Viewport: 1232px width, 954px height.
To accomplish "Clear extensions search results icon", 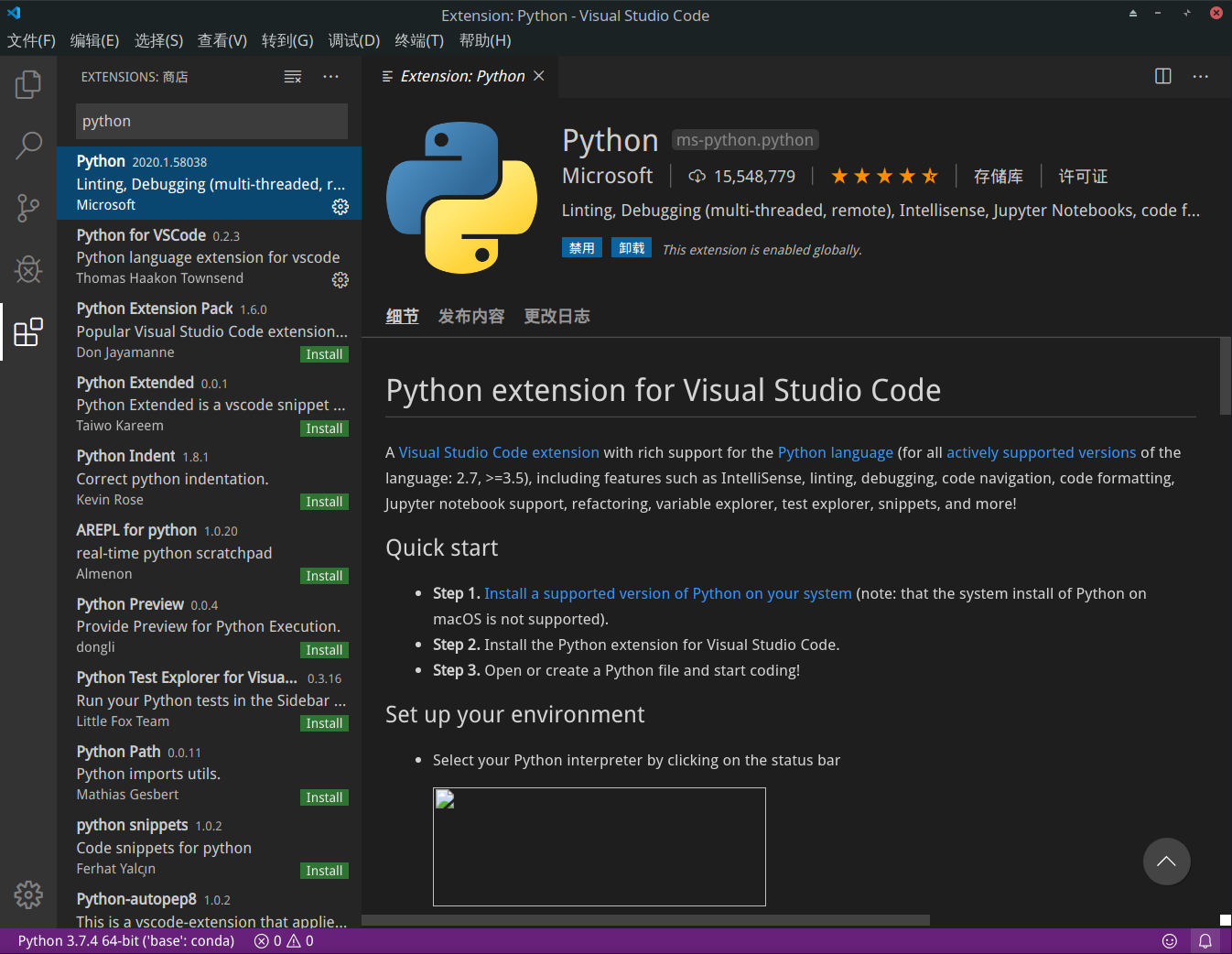I will [293, 77].
